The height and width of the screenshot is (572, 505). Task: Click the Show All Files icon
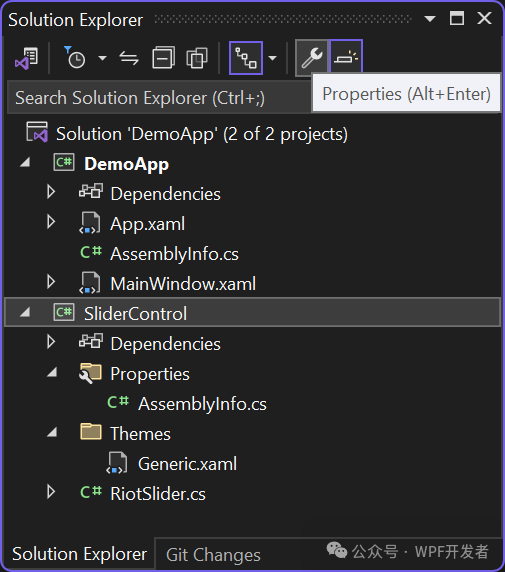click(x=197, y=58)
